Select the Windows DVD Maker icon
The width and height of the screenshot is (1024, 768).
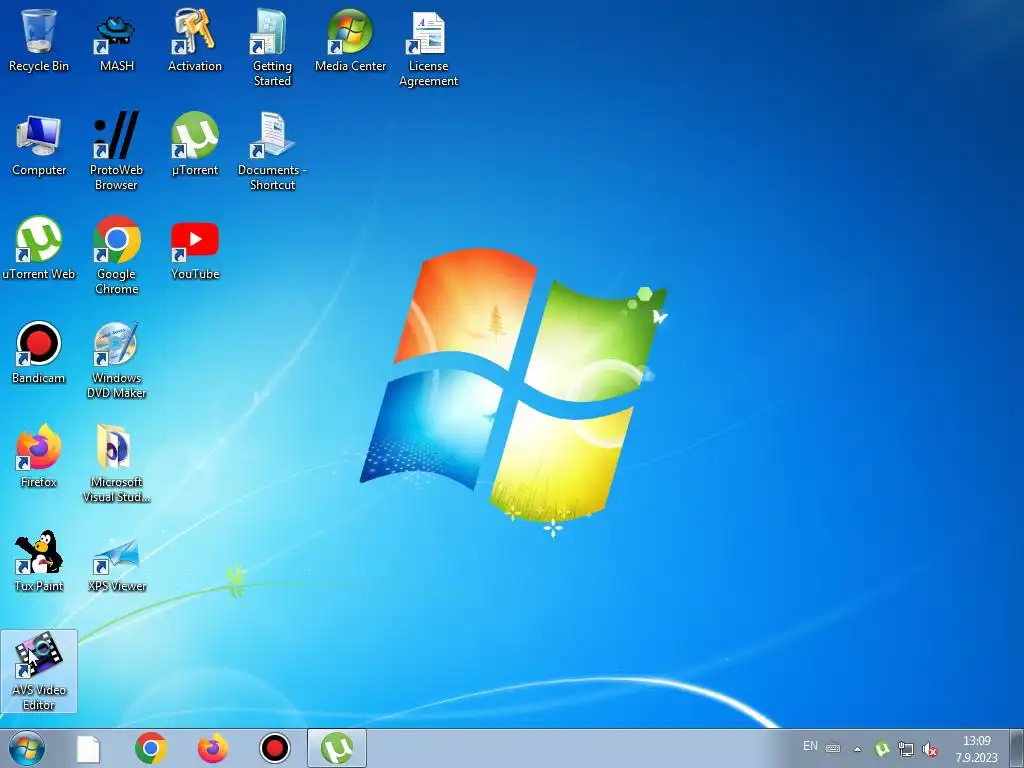tap(116, 360)
